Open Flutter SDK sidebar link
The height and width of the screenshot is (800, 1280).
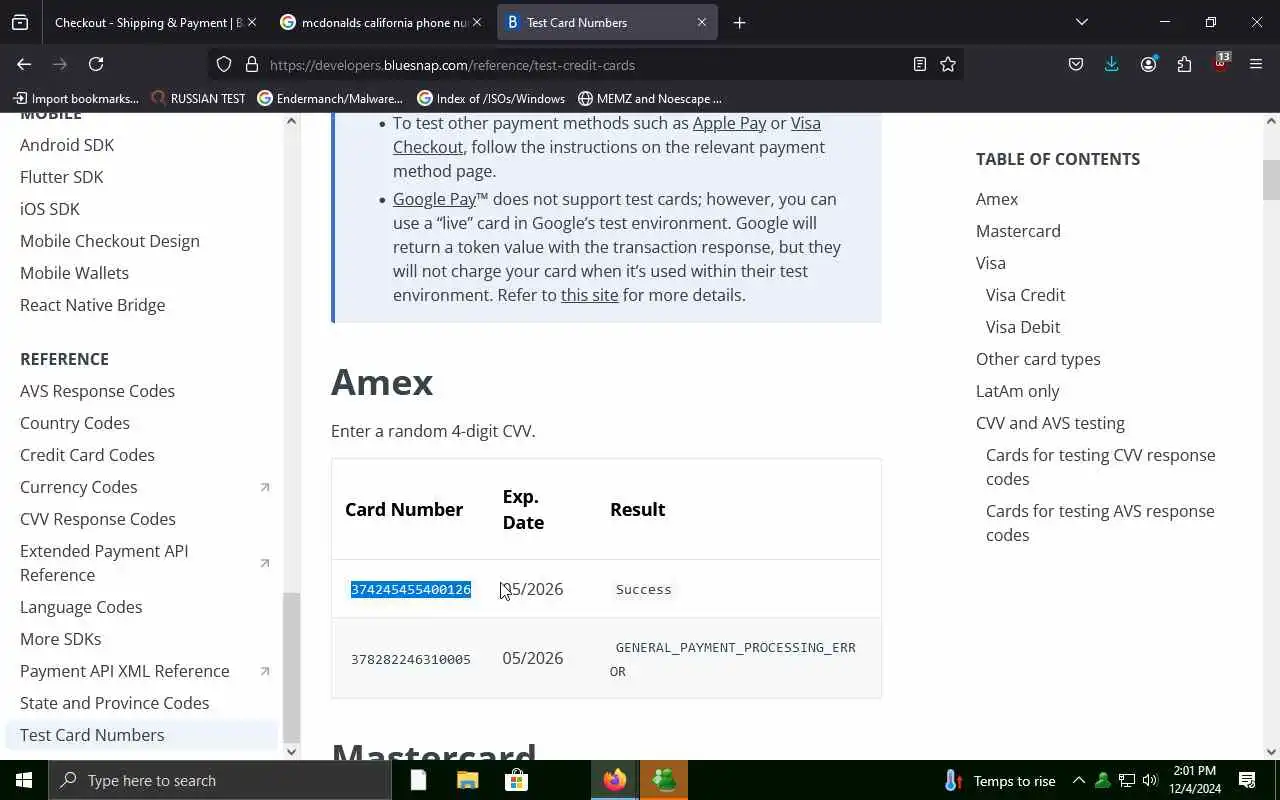point(62,177)
